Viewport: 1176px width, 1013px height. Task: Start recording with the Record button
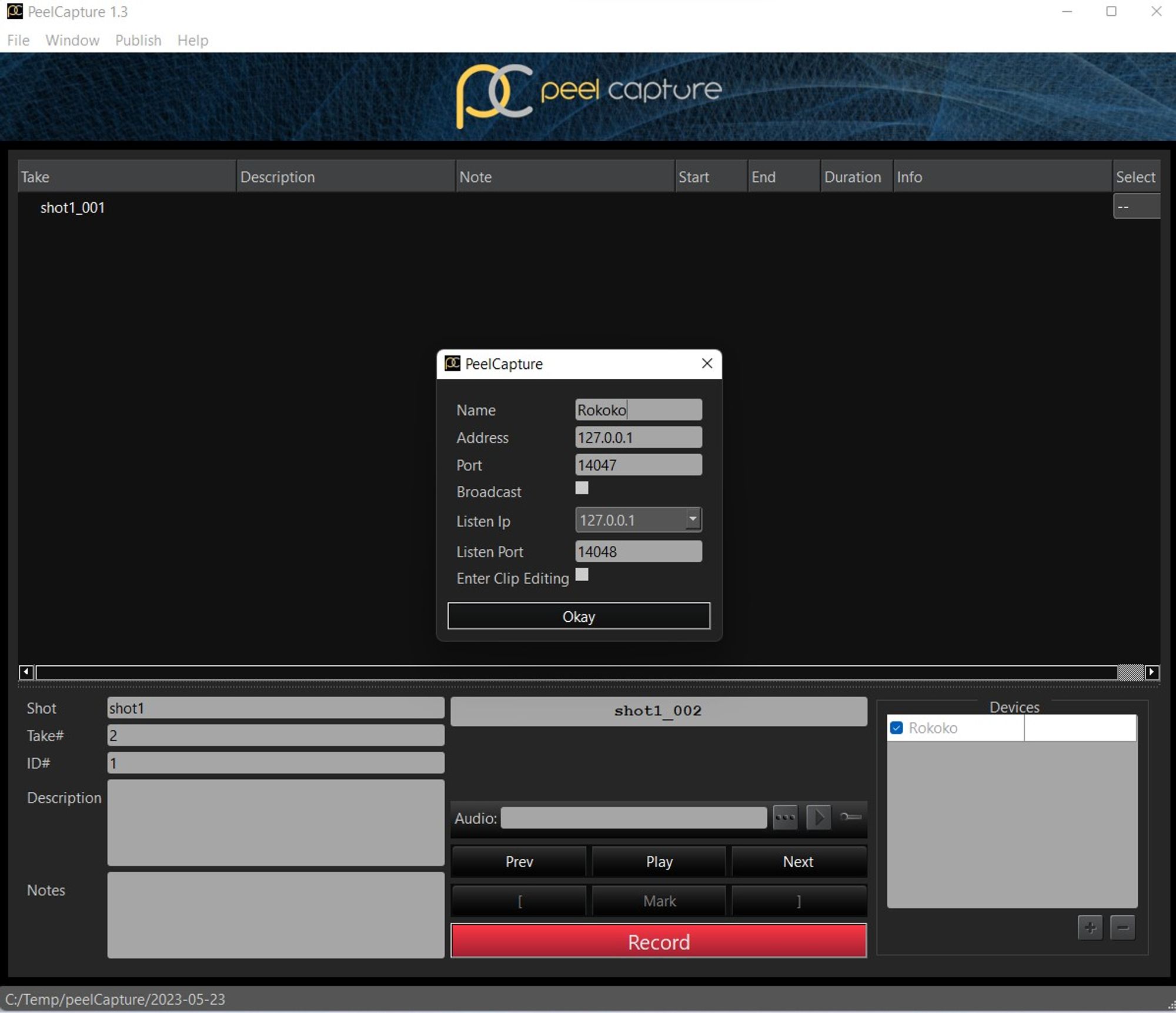pos(659,941)
